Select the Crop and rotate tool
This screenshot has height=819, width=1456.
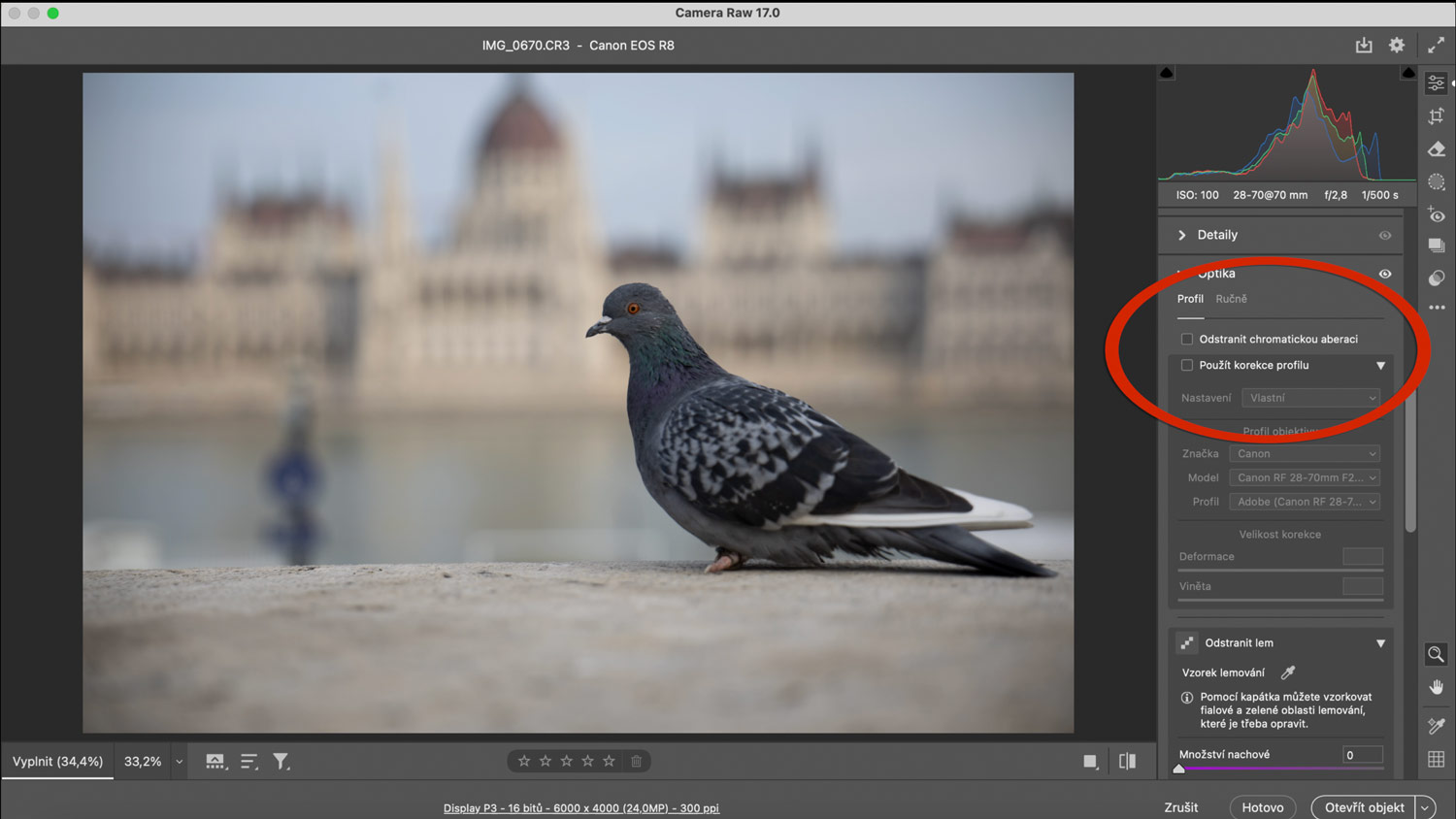(x=1437, y=116)
